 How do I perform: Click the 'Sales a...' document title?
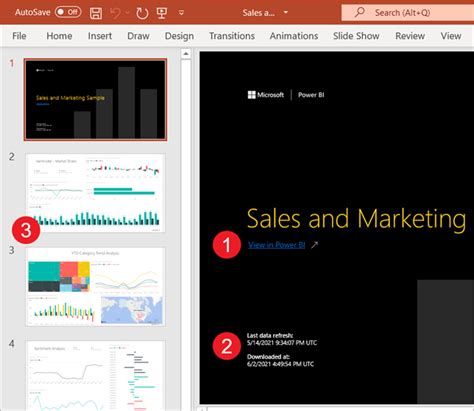(x=259, y=13)
